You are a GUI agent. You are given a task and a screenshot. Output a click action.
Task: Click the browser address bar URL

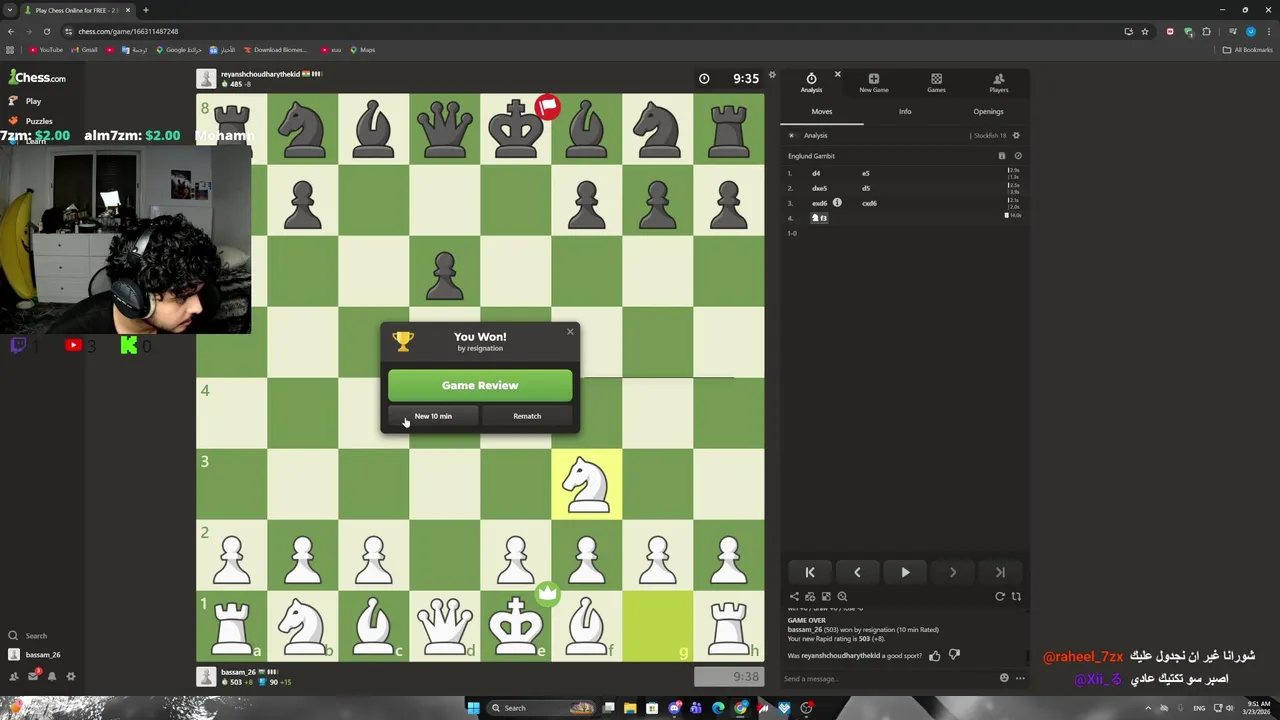[x=128, y=31]
